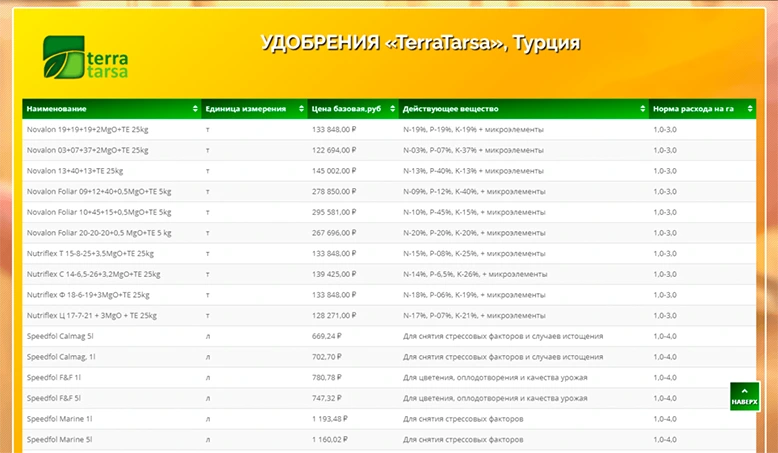Select Nutriflex T 15-8-25+3,5MgO+TE 25kg name
The image size is (778, 453).
tap(90, 254)
